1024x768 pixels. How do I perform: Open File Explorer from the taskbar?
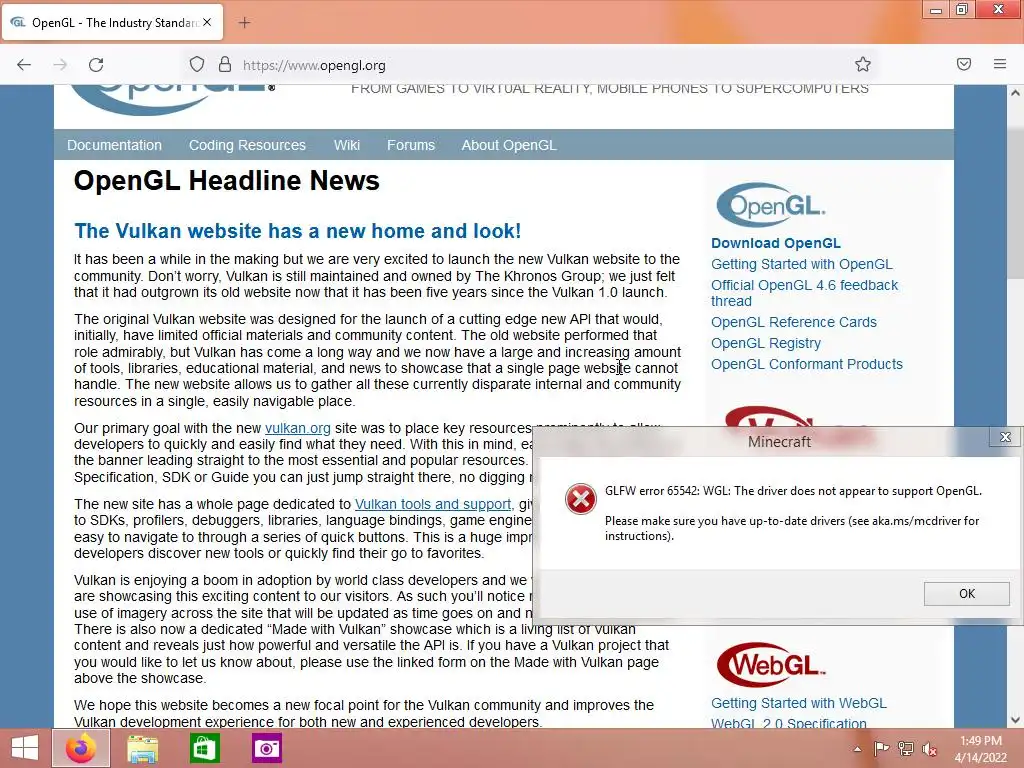pos(142,748)
